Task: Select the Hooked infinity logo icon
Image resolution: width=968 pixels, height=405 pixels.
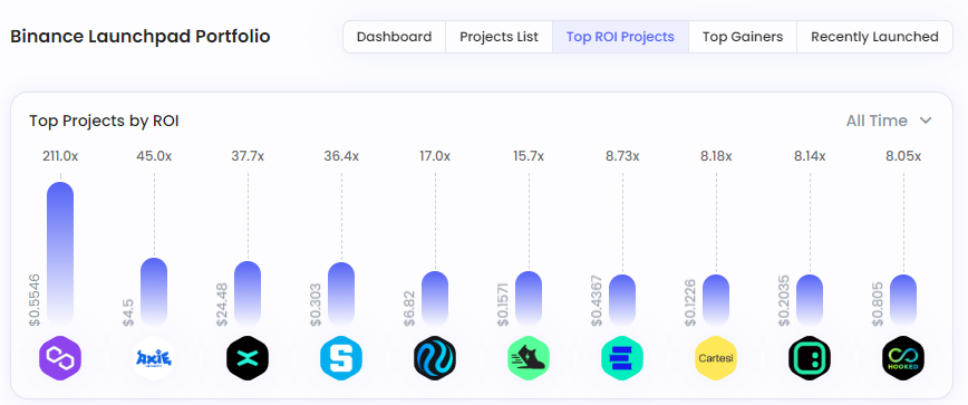Action: pyautogui.click(x=903, y=358)
